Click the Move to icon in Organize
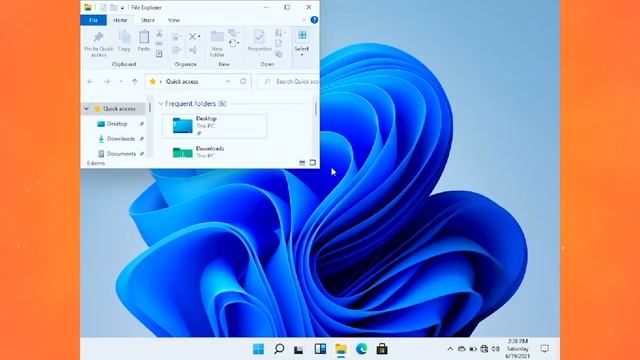The height and width of the screenshot is (360, 640). pyautogui.click(x=176, y=37)
